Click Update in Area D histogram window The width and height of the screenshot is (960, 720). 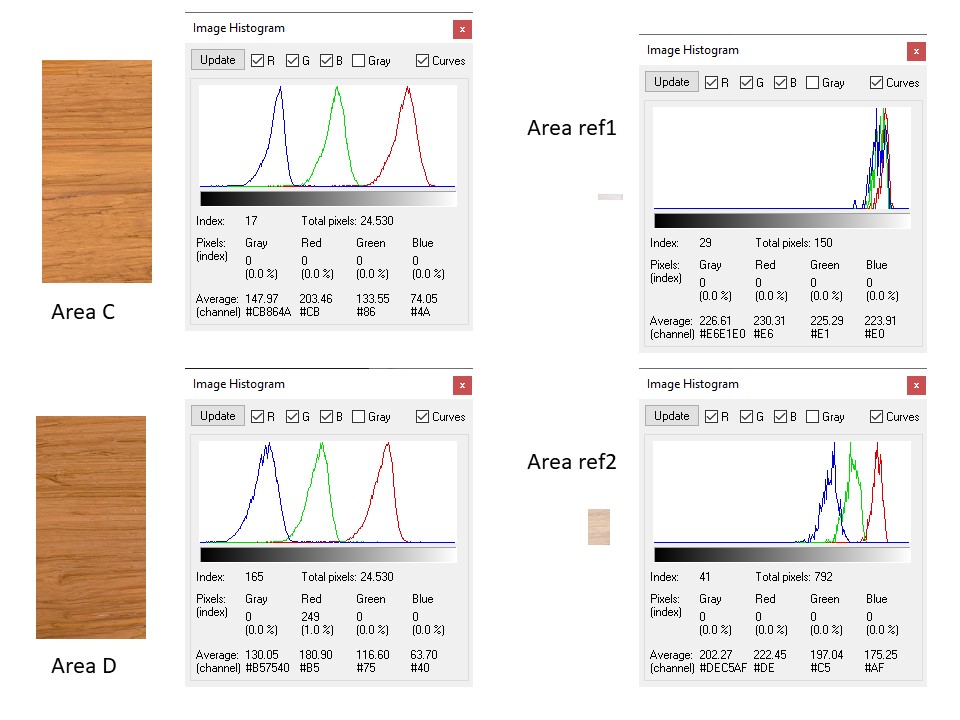click(217, 416)
